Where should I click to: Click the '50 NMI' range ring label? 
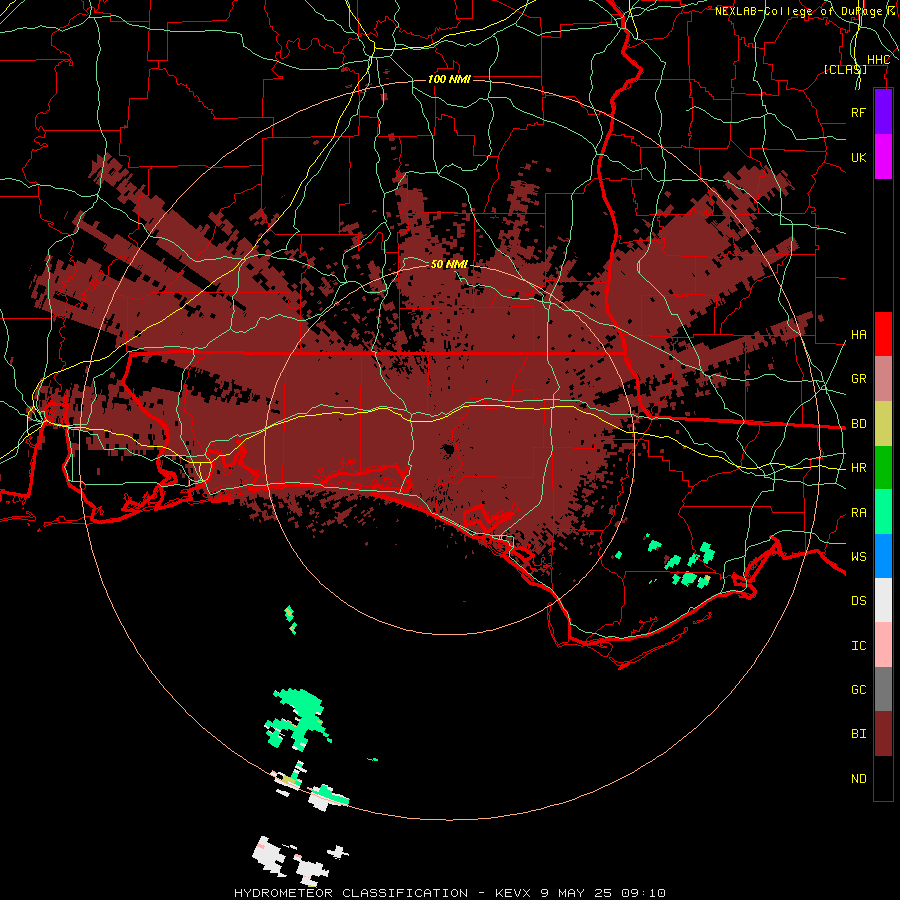coord(449,264)
